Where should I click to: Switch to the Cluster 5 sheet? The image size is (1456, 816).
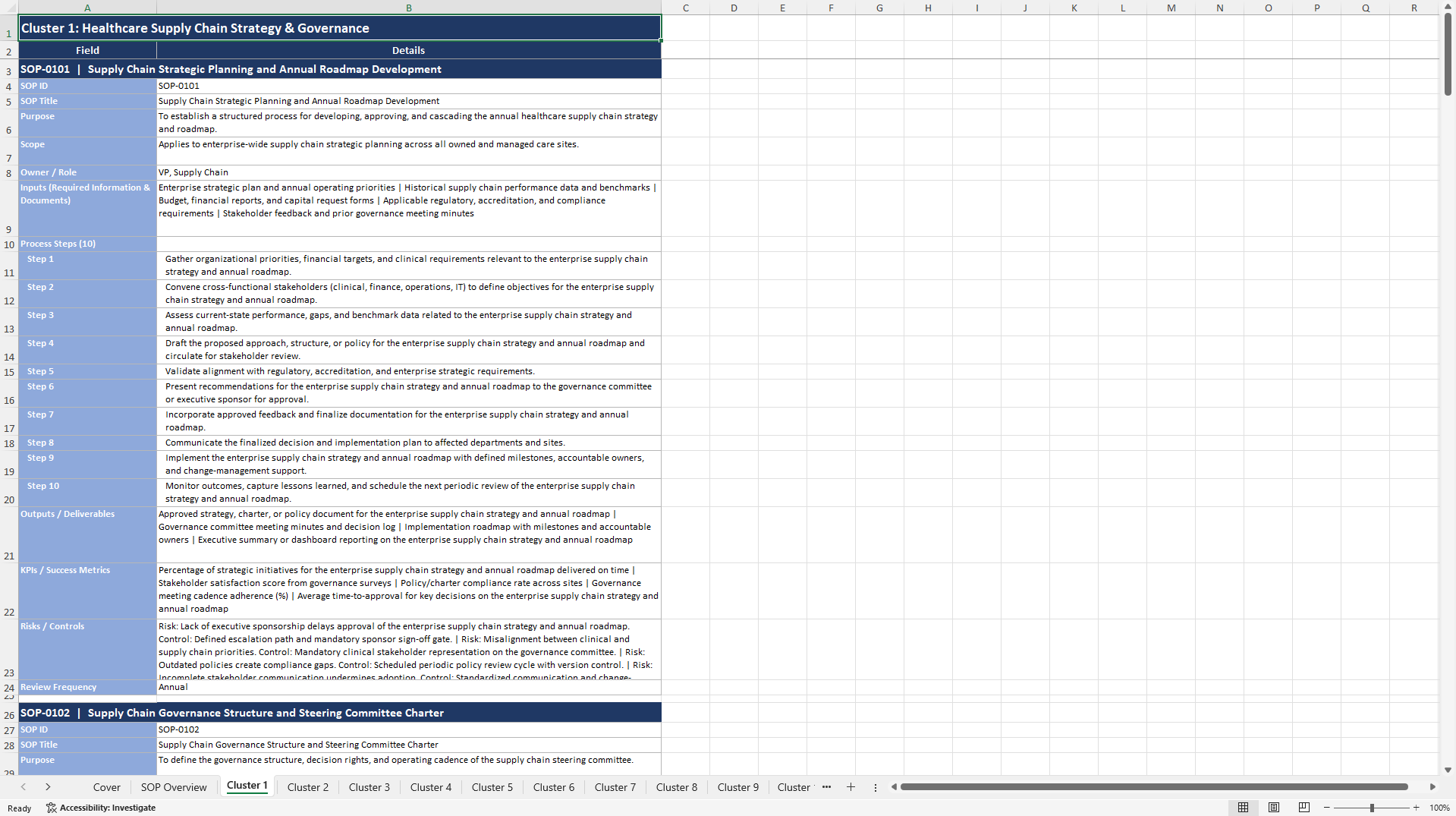(x=492, y=787)
